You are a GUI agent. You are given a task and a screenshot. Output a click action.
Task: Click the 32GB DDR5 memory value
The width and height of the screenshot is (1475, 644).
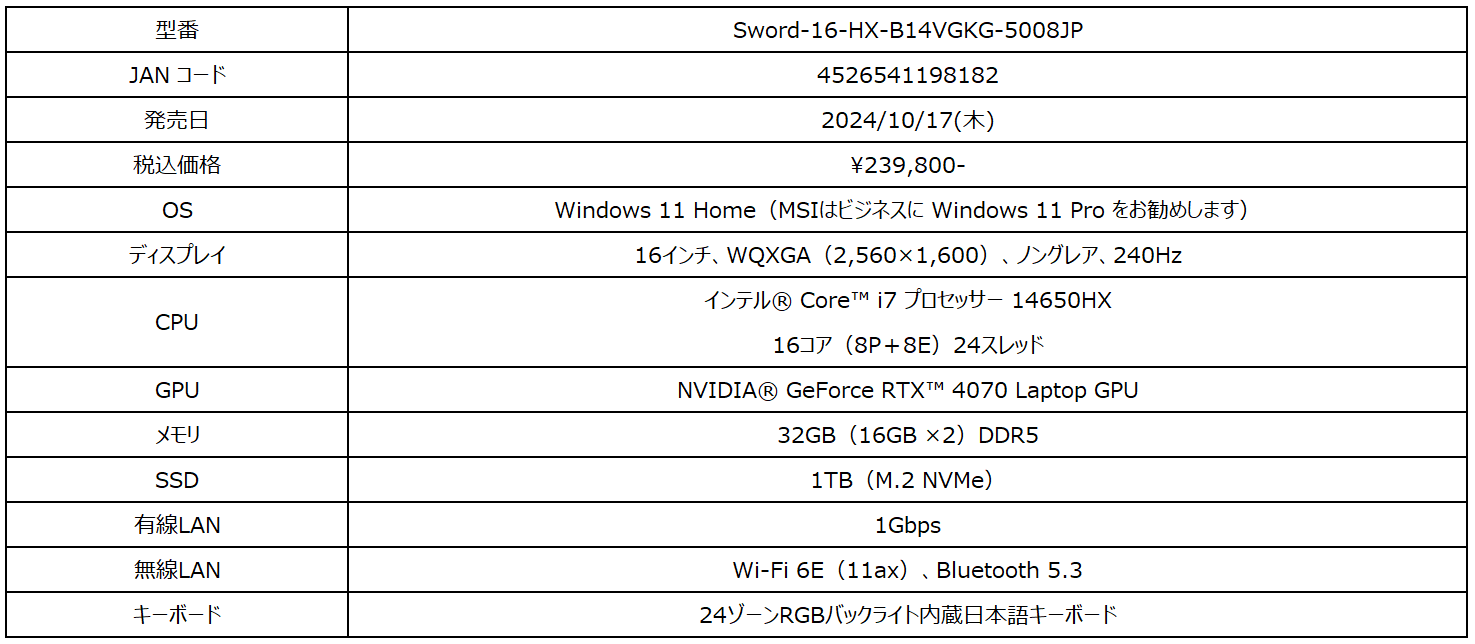tap(908, 435)
